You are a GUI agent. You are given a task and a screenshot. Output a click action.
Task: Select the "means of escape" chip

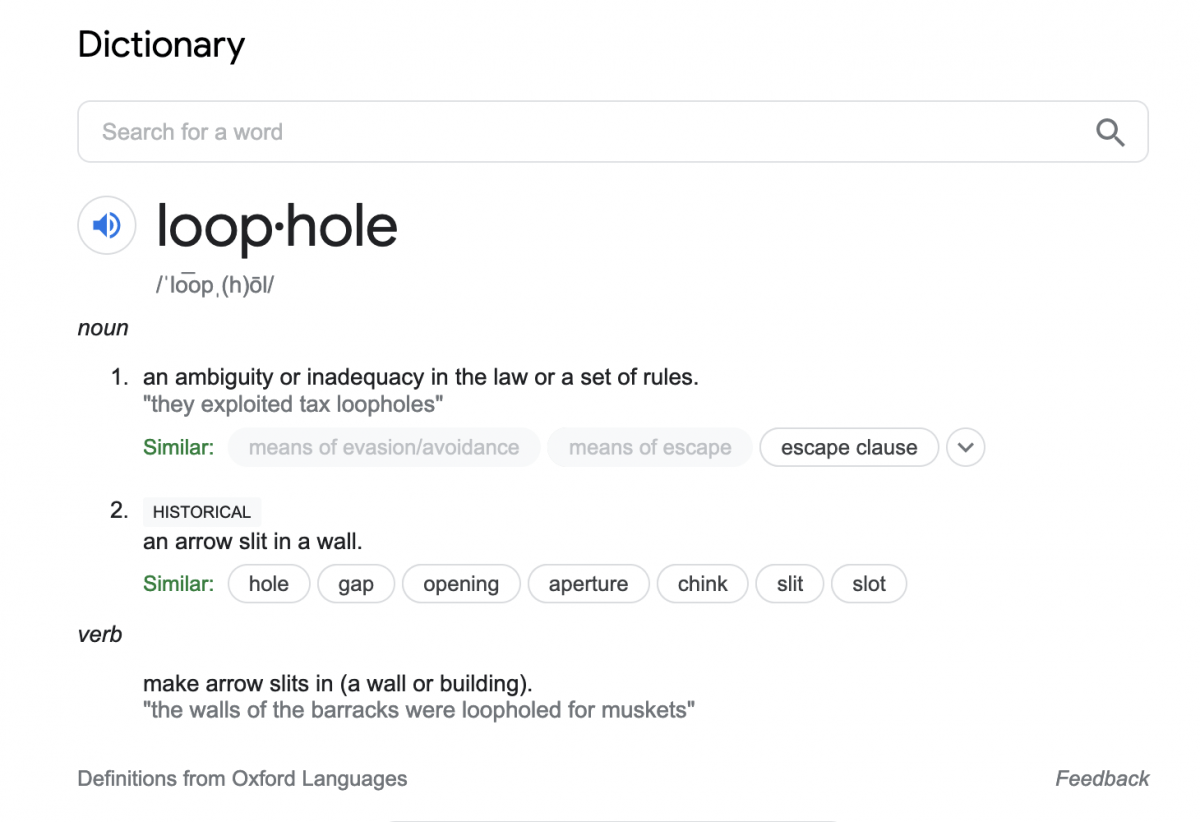click(x=650, y=447)
